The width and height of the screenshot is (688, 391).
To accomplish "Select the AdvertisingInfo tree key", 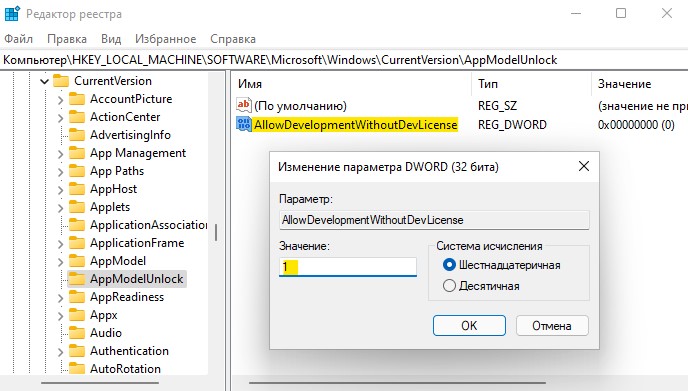I will (x=130, y=135).
